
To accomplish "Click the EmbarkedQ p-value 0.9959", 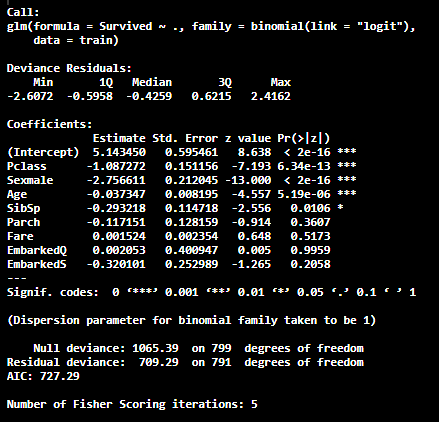I will (310, 250).
